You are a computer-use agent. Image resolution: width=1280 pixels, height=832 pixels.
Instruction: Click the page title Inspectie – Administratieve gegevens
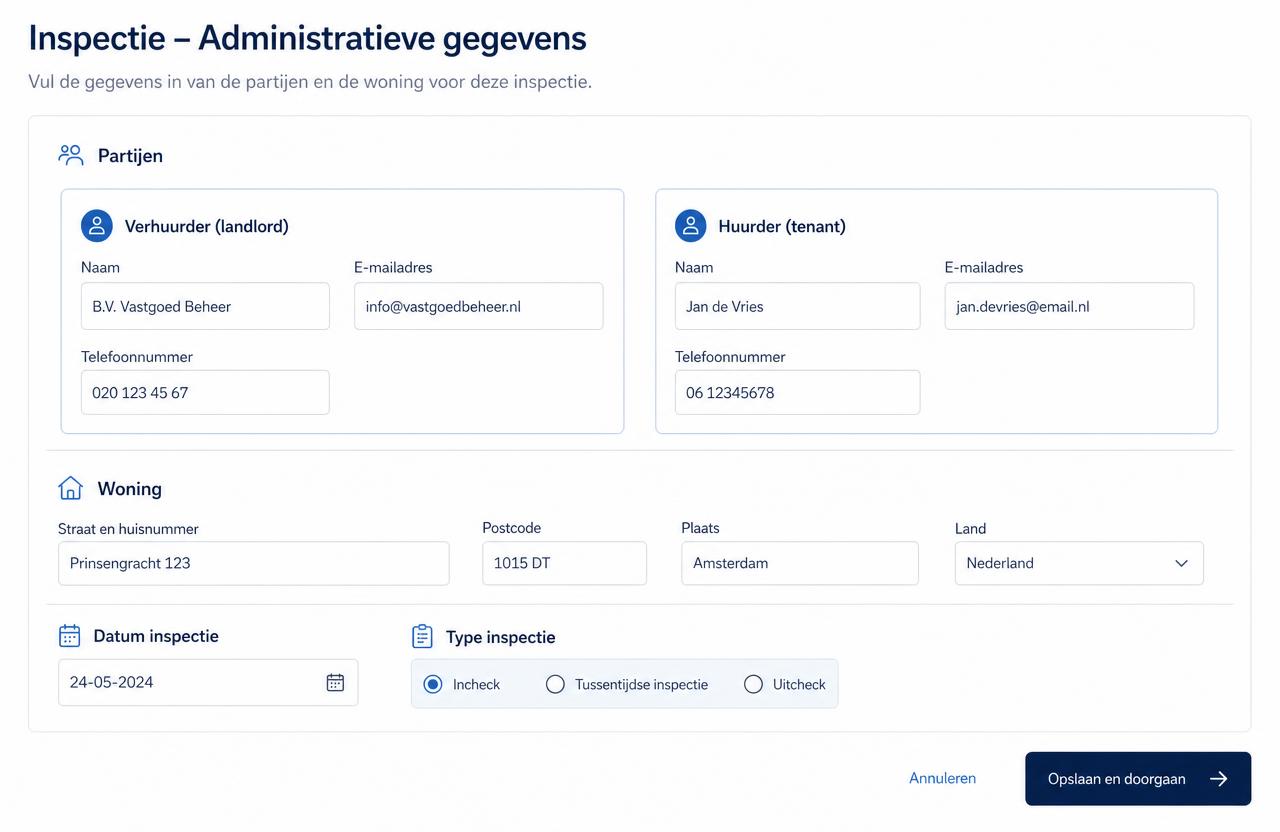[307, 38]
